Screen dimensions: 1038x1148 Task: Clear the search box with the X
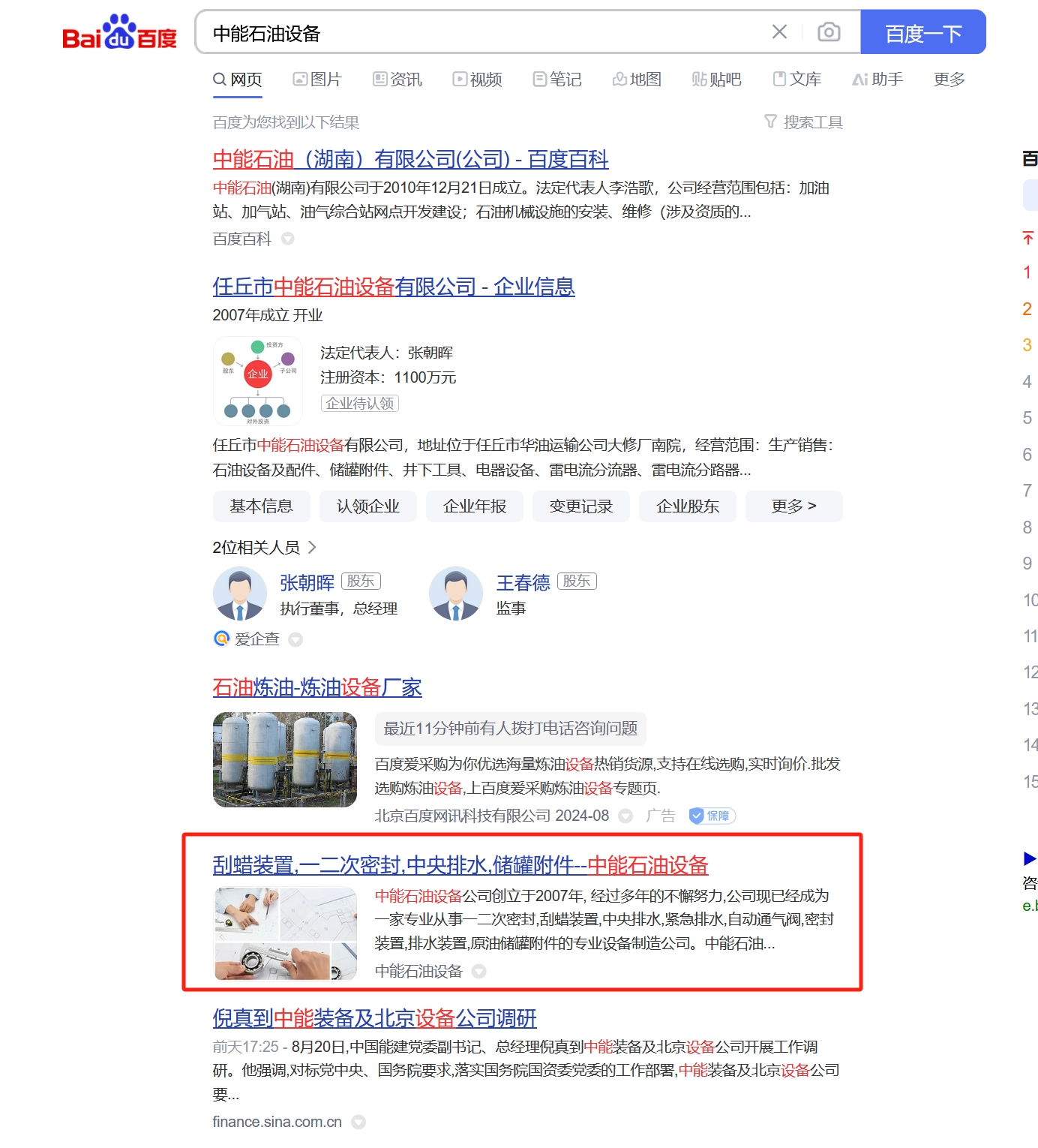point(779,32)
